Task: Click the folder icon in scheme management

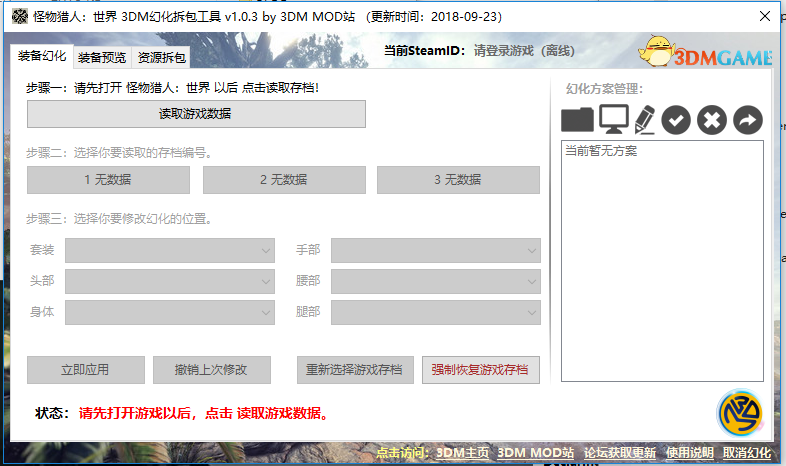Action: (577, 120)
